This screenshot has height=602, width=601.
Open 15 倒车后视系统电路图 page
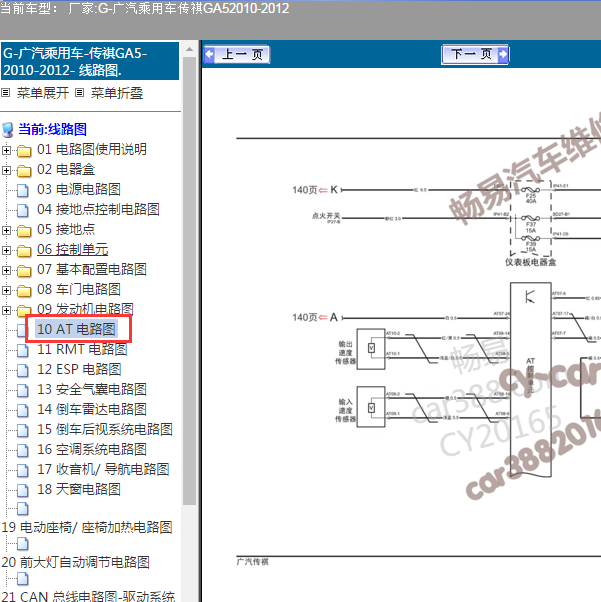click(105, 429)
